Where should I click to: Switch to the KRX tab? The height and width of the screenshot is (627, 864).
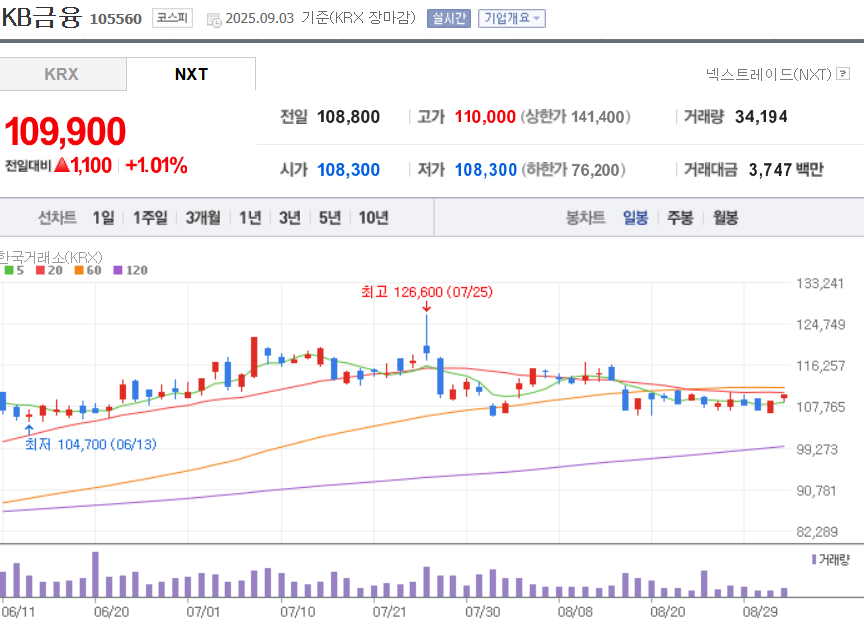pos(62,74)
